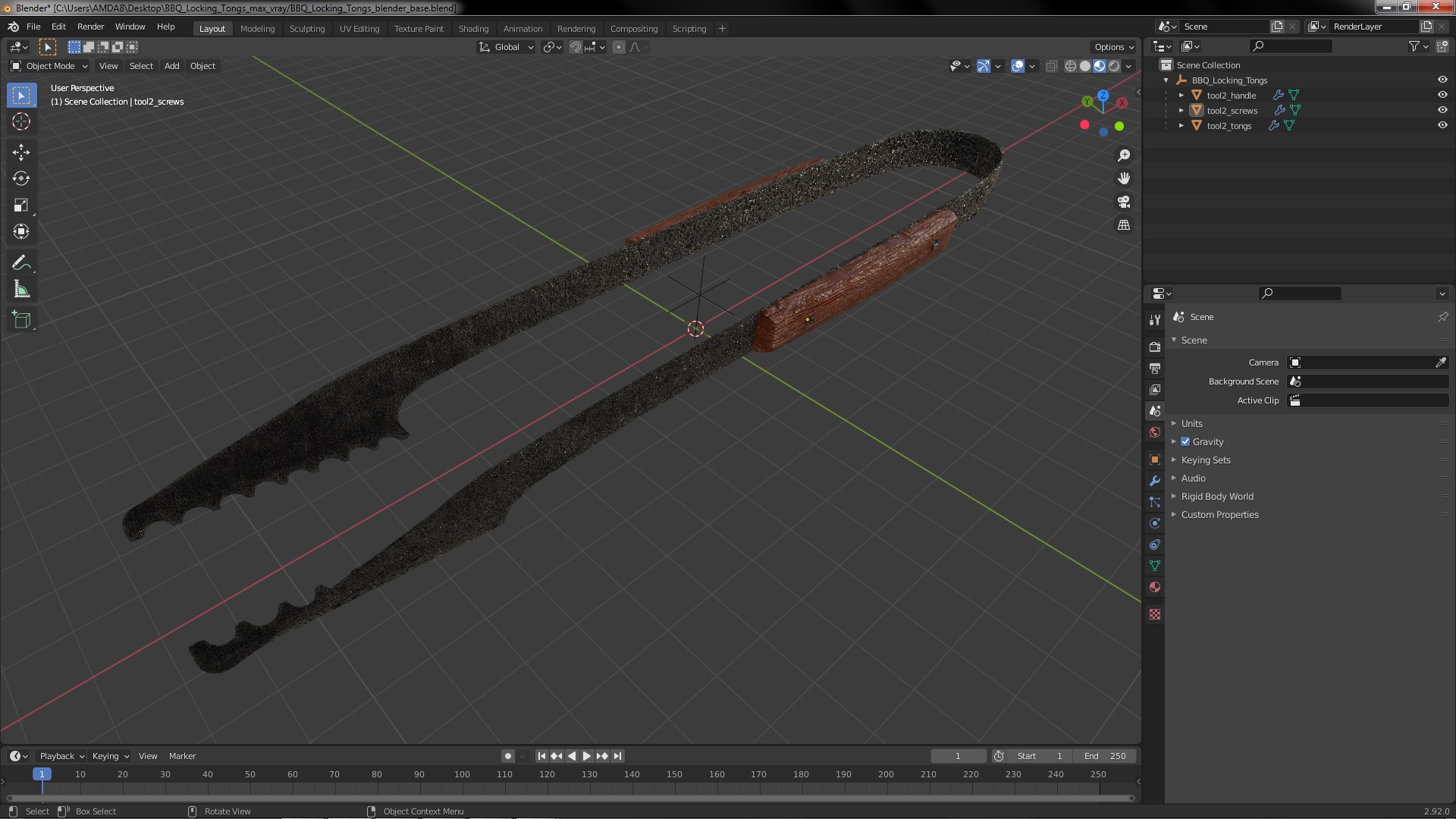Open the Global orientation dropdown
Image resolution: width=1456 pixels, height=819 pixels.
pyautogui.click(x=507, y=47)
